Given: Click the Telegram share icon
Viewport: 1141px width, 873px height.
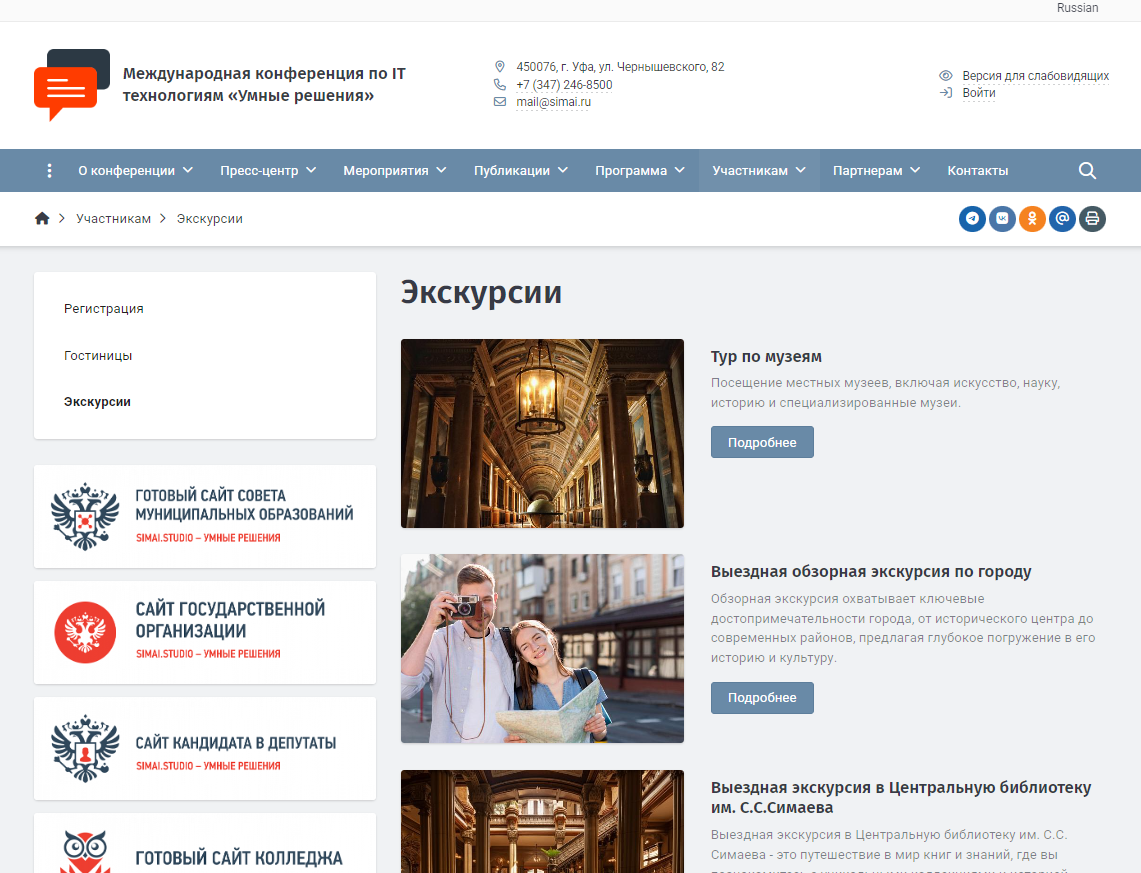Looking at the screenshot, I should pos(972,219).
